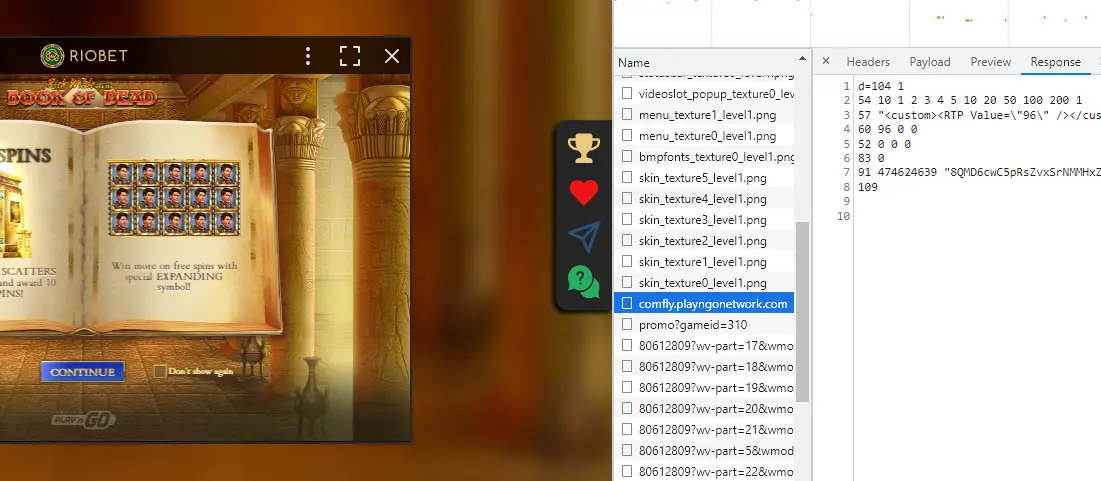Select comfly.playngonetwork.com request

pyautogui.click(x=704, y=304)
